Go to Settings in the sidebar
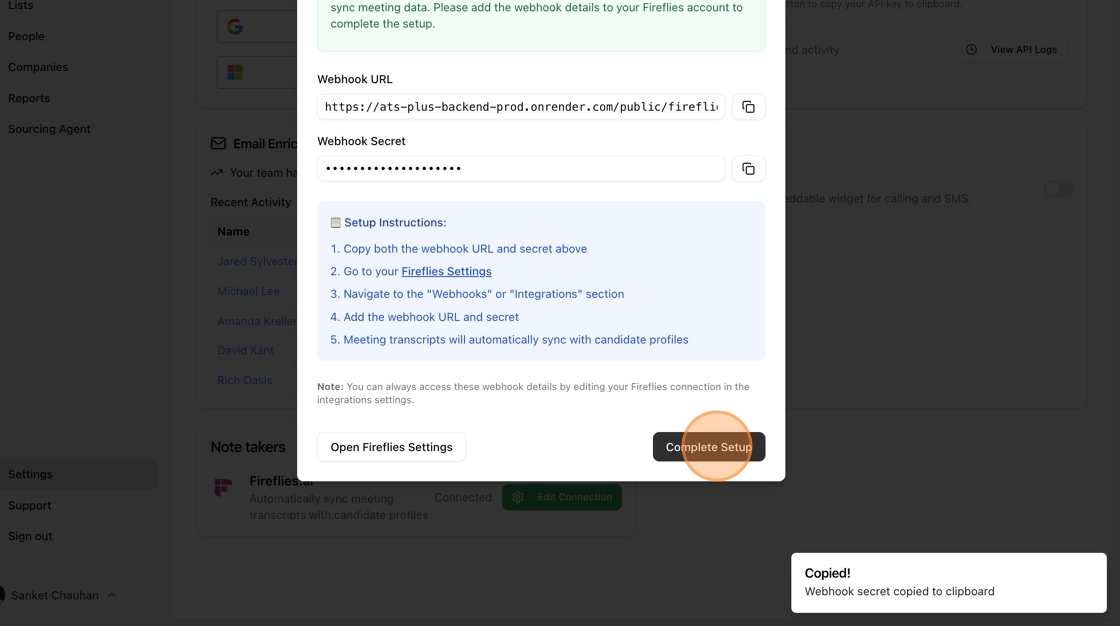Screen dimensions: 1120x626 click(x=30, y=474)
